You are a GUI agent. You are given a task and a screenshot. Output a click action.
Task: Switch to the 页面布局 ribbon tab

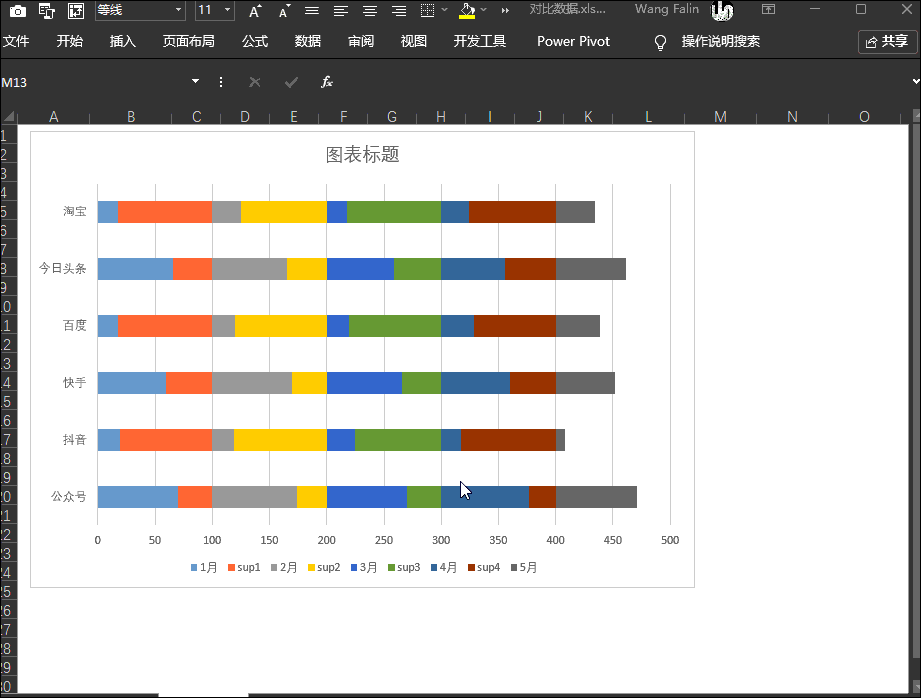click(x=189, y=41)
